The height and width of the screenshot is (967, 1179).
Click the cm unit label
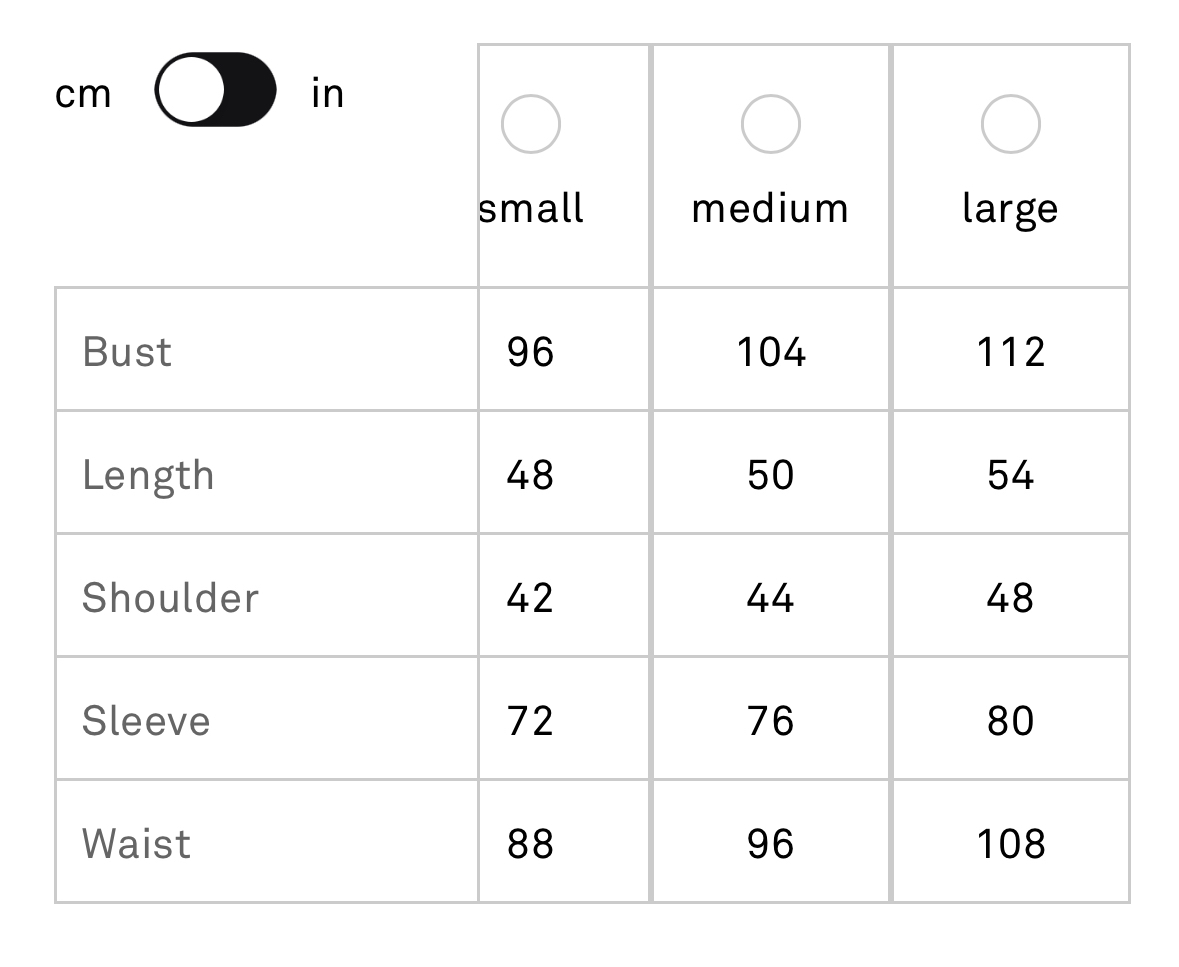point(83,95)
